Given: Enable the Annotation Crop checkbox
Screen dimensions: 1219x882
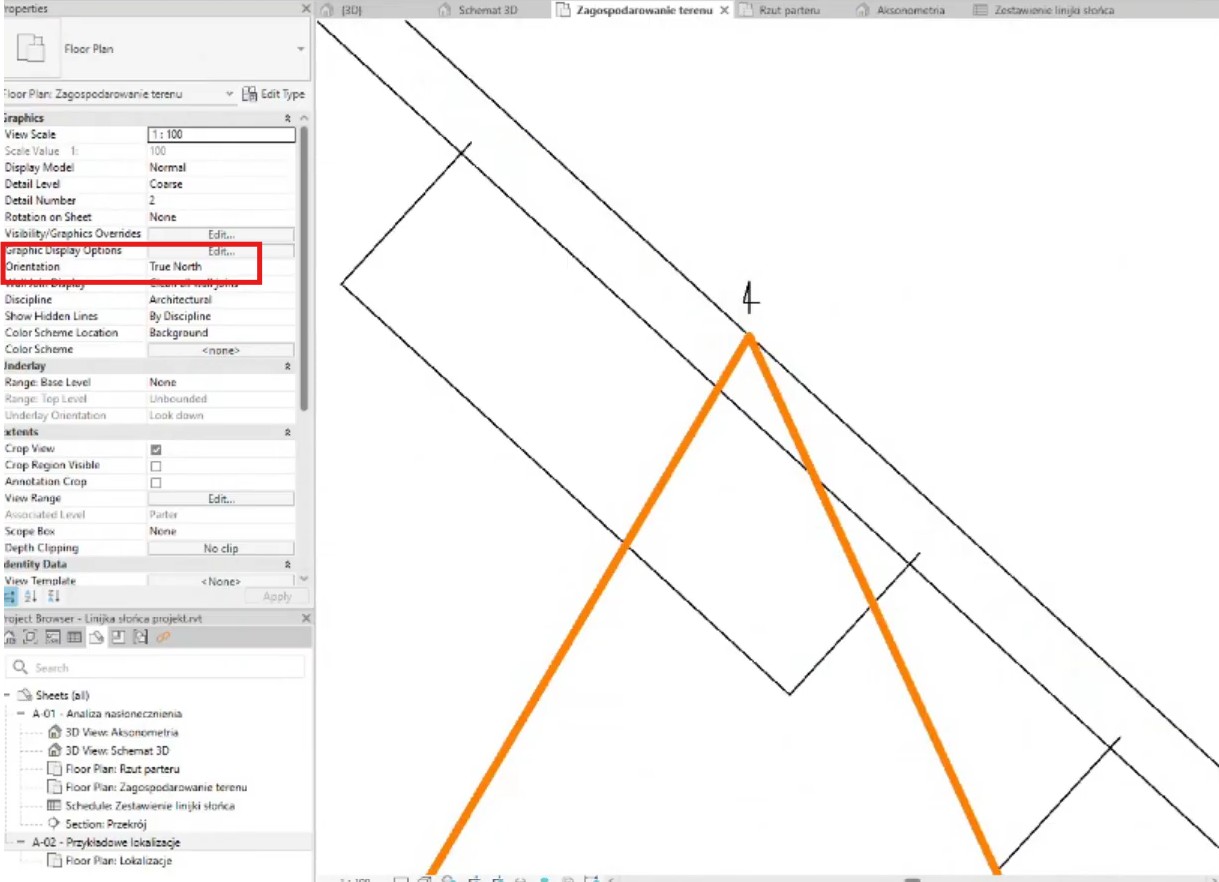Looking at the screenshot, I should (155, 482).
